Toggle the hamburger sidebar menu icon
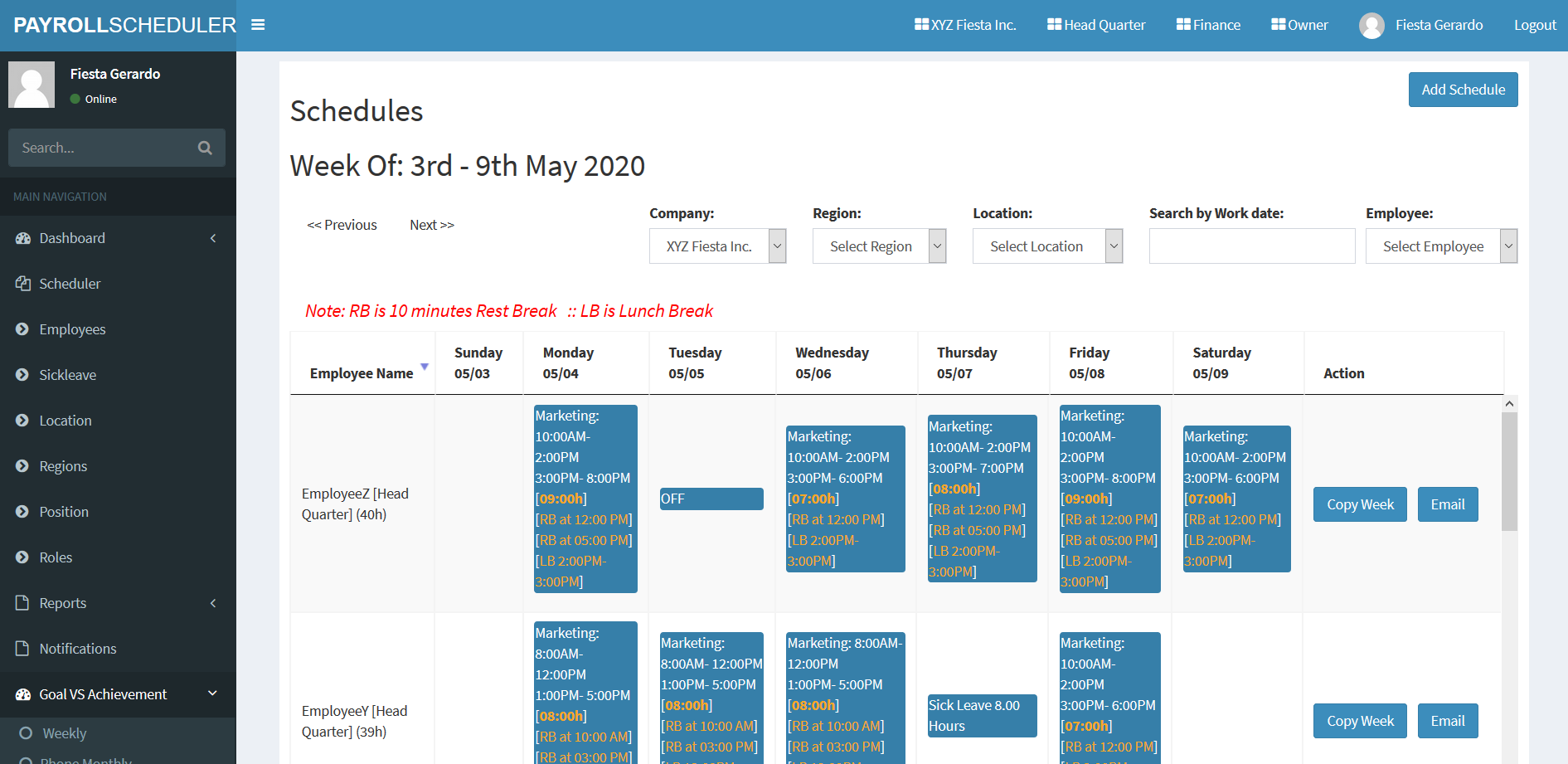Screen dimensions: 1568x764 pyautogui.click(x=258, y=25)
